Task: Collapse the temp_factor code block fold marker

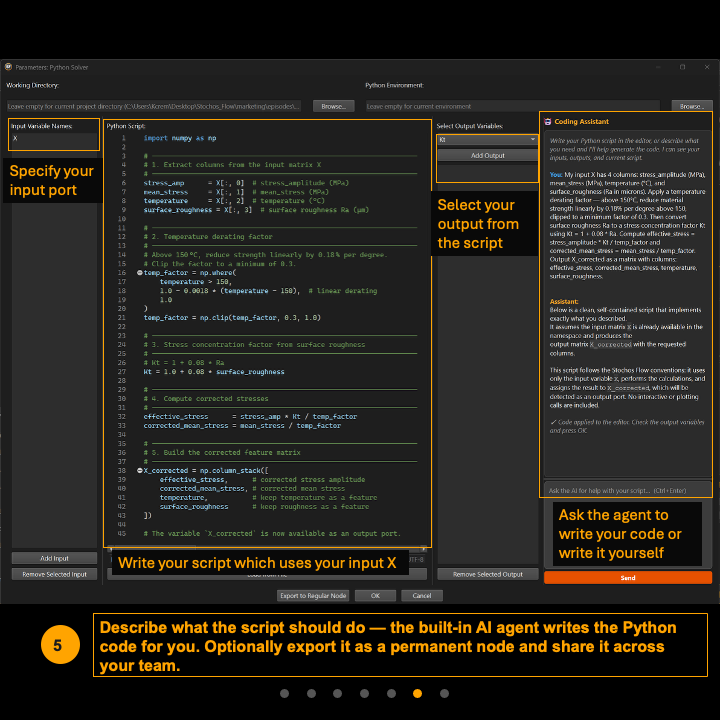Action: (139, 272)
